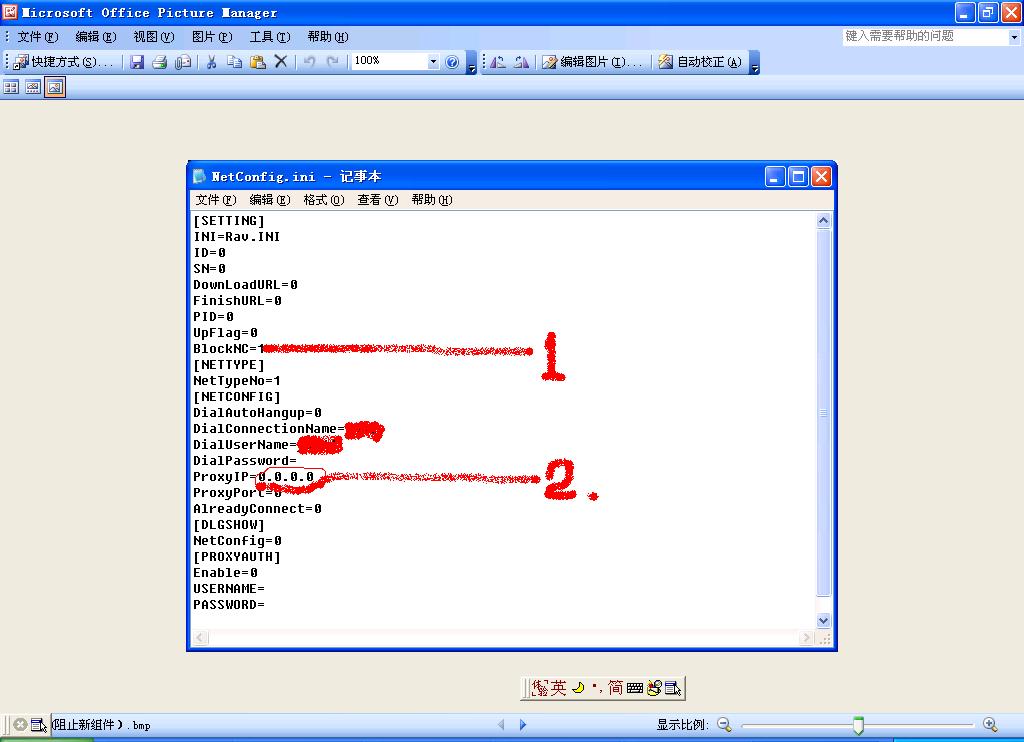Open the 快捷方式 shortcuts pane
The height and width of the screenshot is (742, 1024).
coord(63,62)
